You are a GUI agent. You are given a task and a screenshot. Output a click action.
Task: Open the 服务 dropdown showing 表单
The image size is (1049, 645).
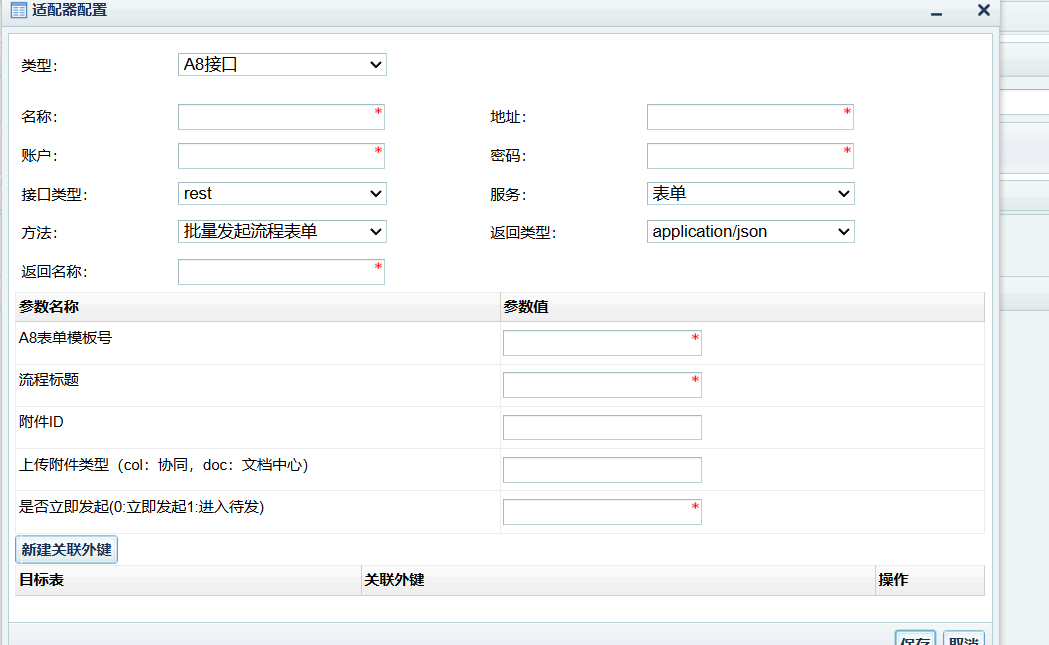(750, 194)
